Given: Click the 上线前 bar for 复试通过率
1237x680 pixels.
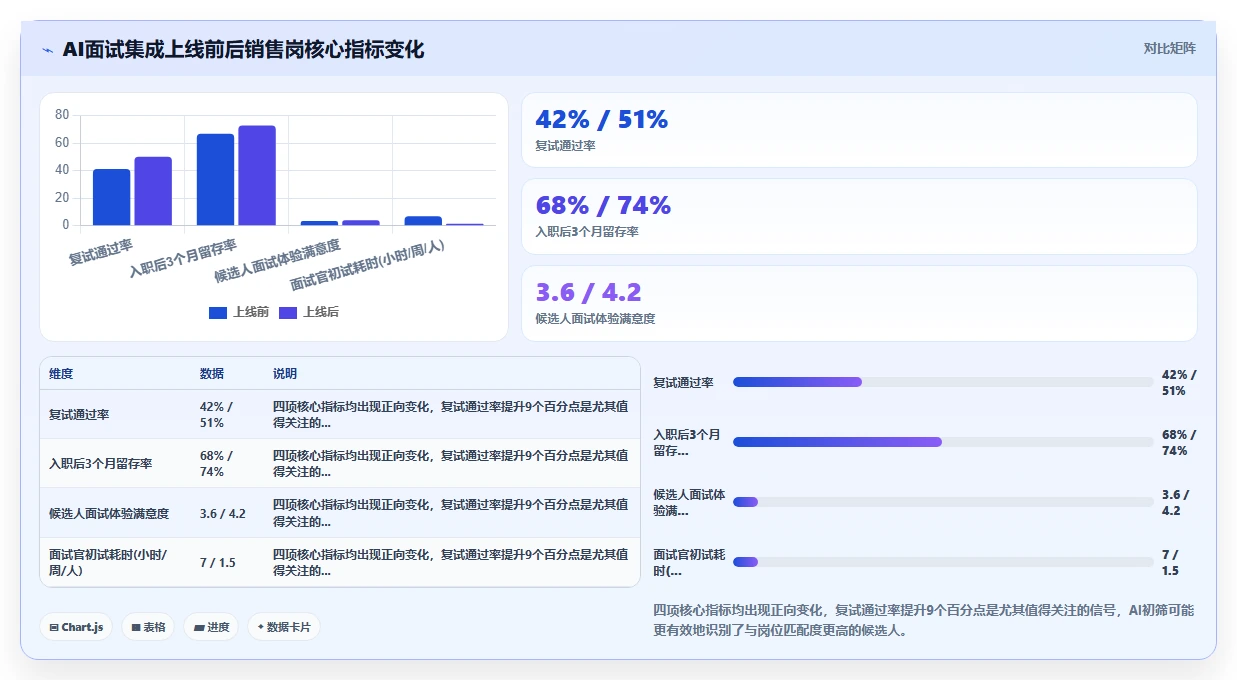Looking at the screenshot, I should [x=112, y=197].
